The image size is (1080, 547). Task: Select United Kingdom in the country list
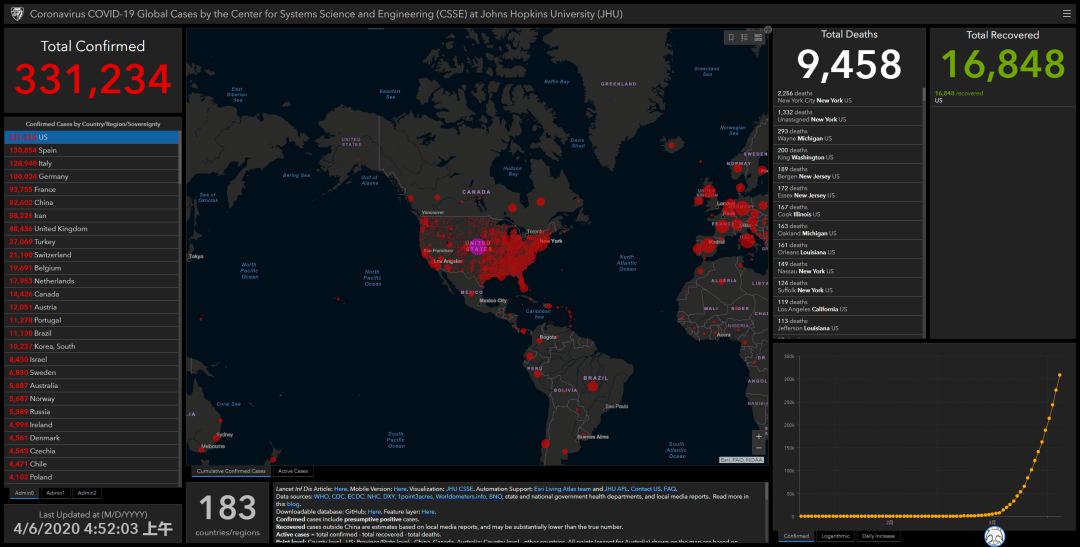[92, 229]
